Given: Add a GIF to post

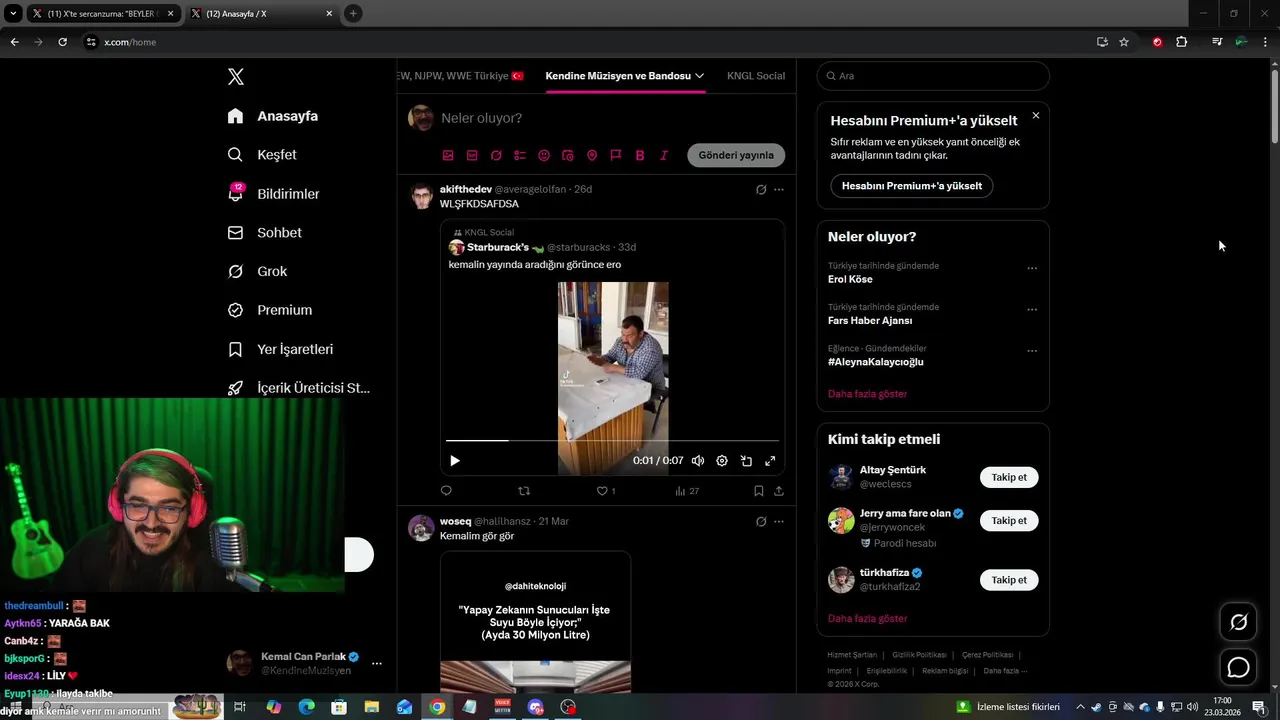Looking at the screenshot, I should pyautogui.click(x=472, y=155).
